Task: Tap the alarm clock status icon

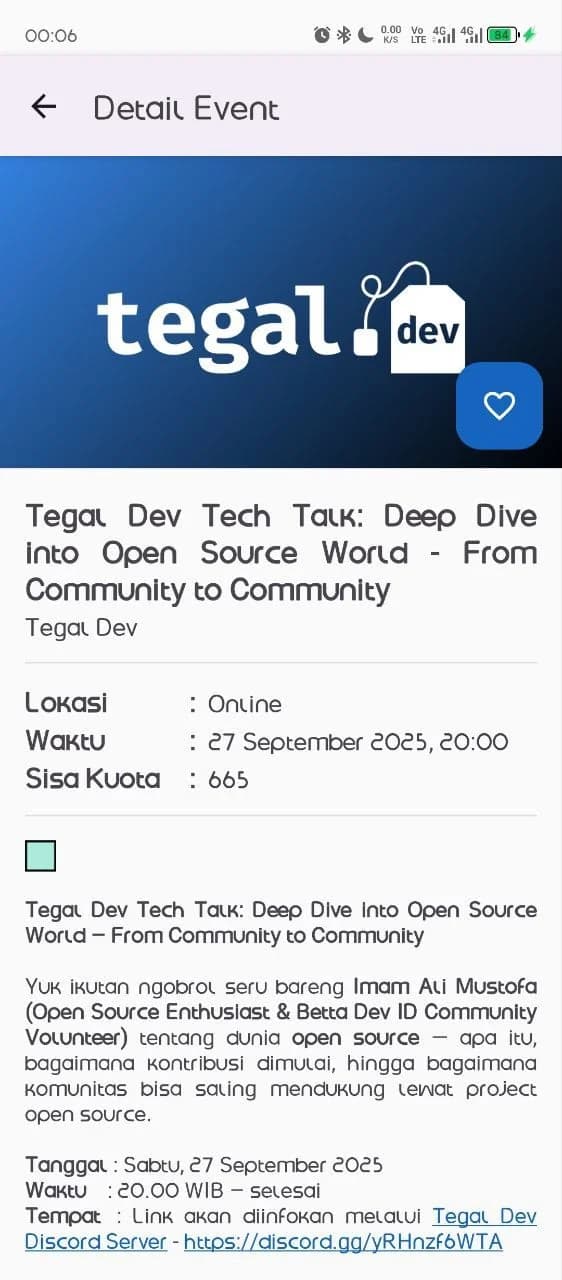Action: click(322, 35)
